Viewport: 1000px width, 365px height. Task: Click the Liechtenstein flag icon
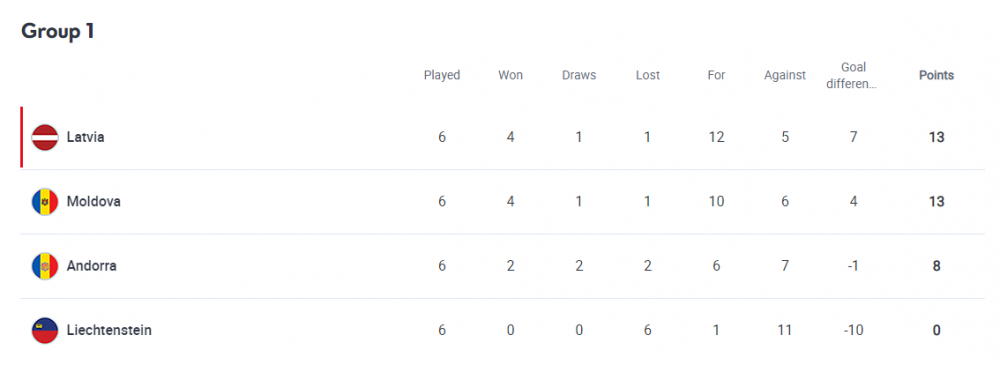(45, 331)
